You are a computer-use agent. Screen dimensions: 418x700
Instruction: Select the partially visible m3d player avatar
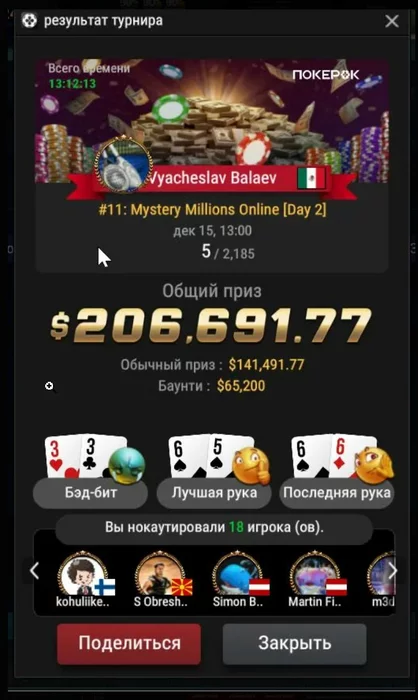pyautogui.click(x=382, y=575)
